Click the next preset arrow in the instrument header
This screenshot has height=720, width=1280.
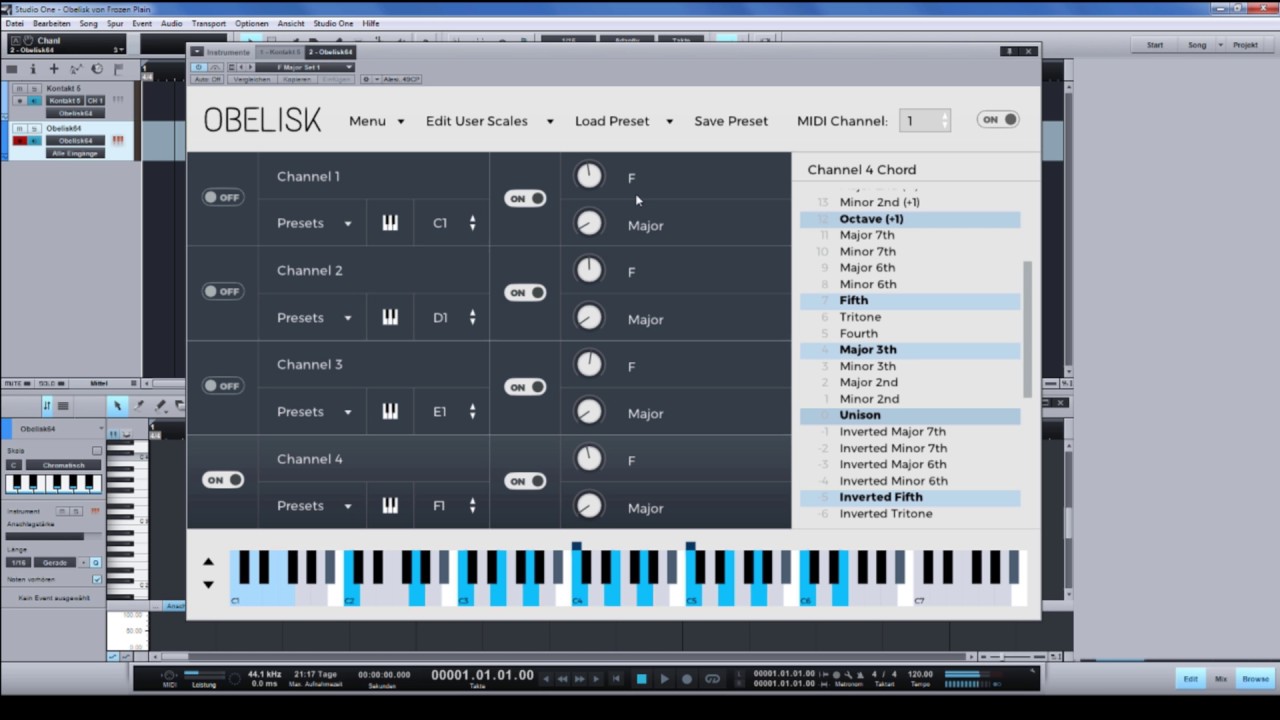(250, 67)
